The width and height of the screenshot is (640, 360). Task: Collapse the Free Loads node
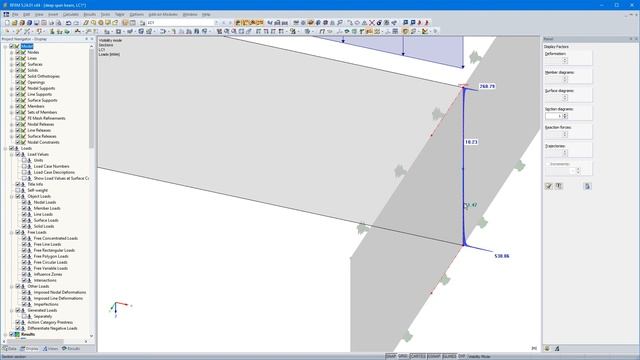(11, 232)
